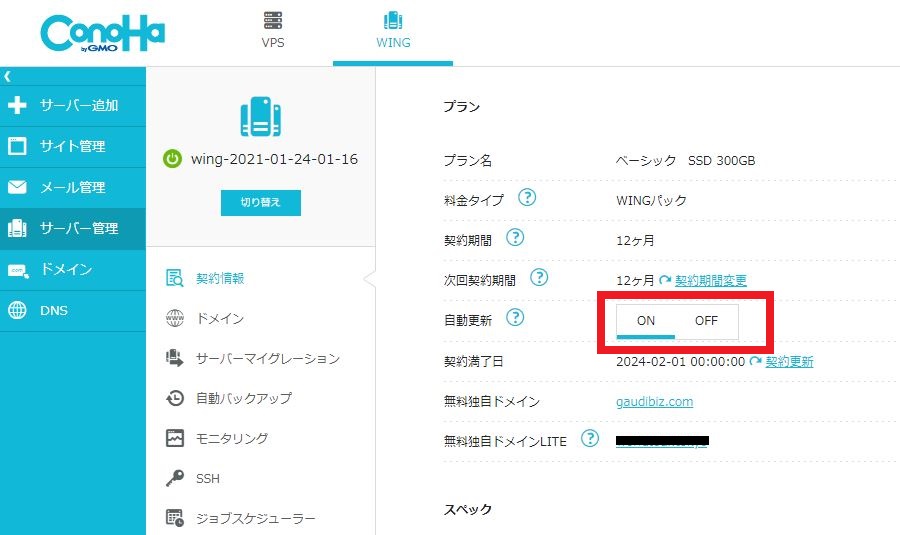This screenshot has height=535, width=900.
Task: Open サーバー追加 in the sidebar
Action: pyautogui.click(x=73, y=106)
